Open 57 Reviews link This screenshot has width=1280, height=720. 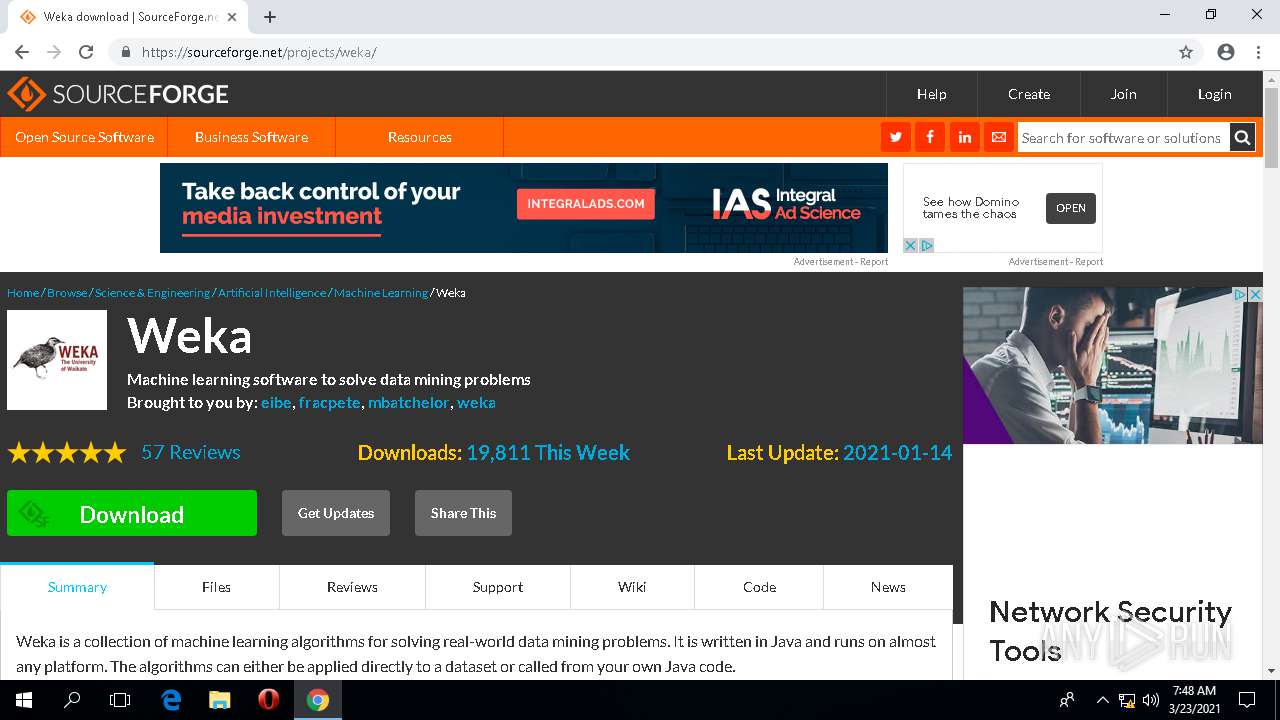[190, 452]
